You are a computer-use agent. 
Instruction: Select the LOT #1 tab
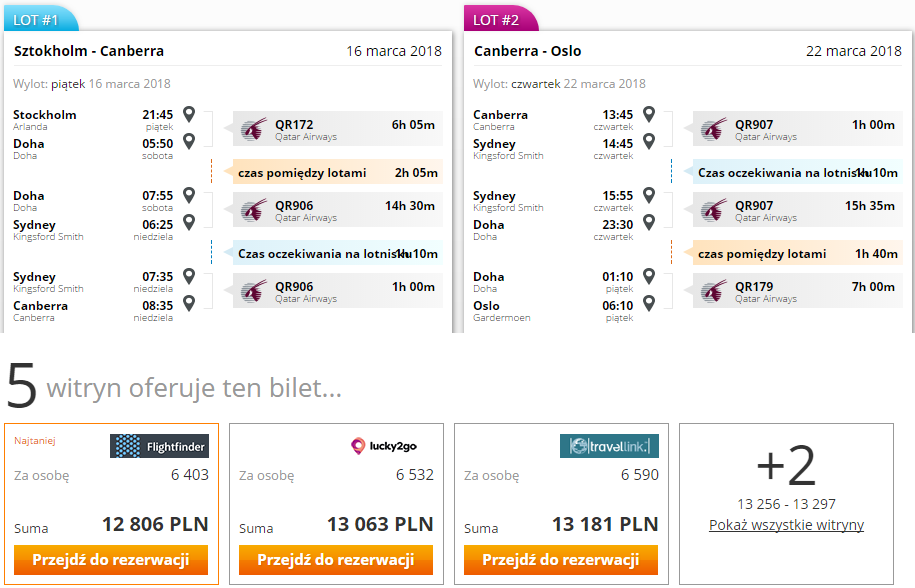pyautogui.click(x=39, y=19)
